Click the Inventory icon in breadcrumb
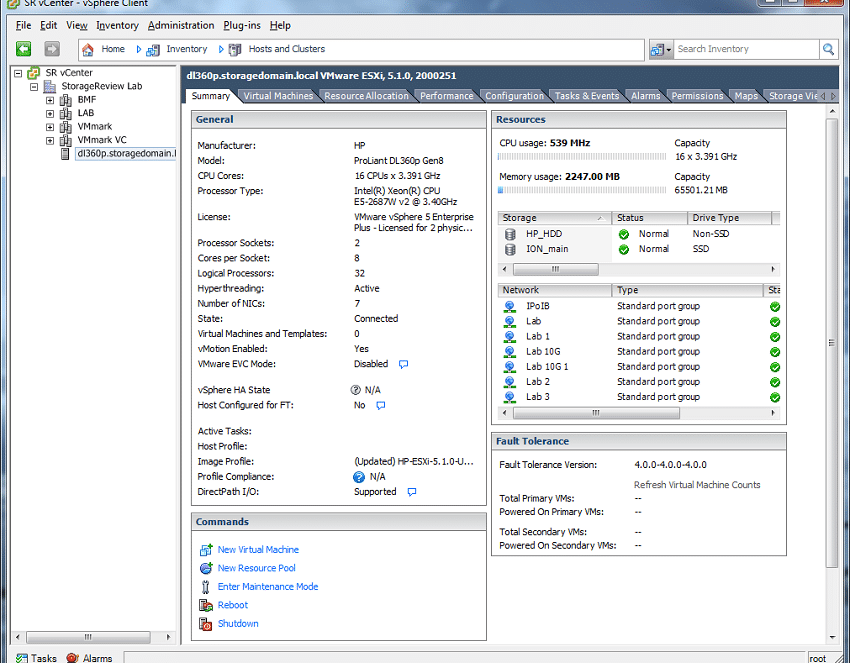Screen dimensions: 850x663 pos(153,50)
